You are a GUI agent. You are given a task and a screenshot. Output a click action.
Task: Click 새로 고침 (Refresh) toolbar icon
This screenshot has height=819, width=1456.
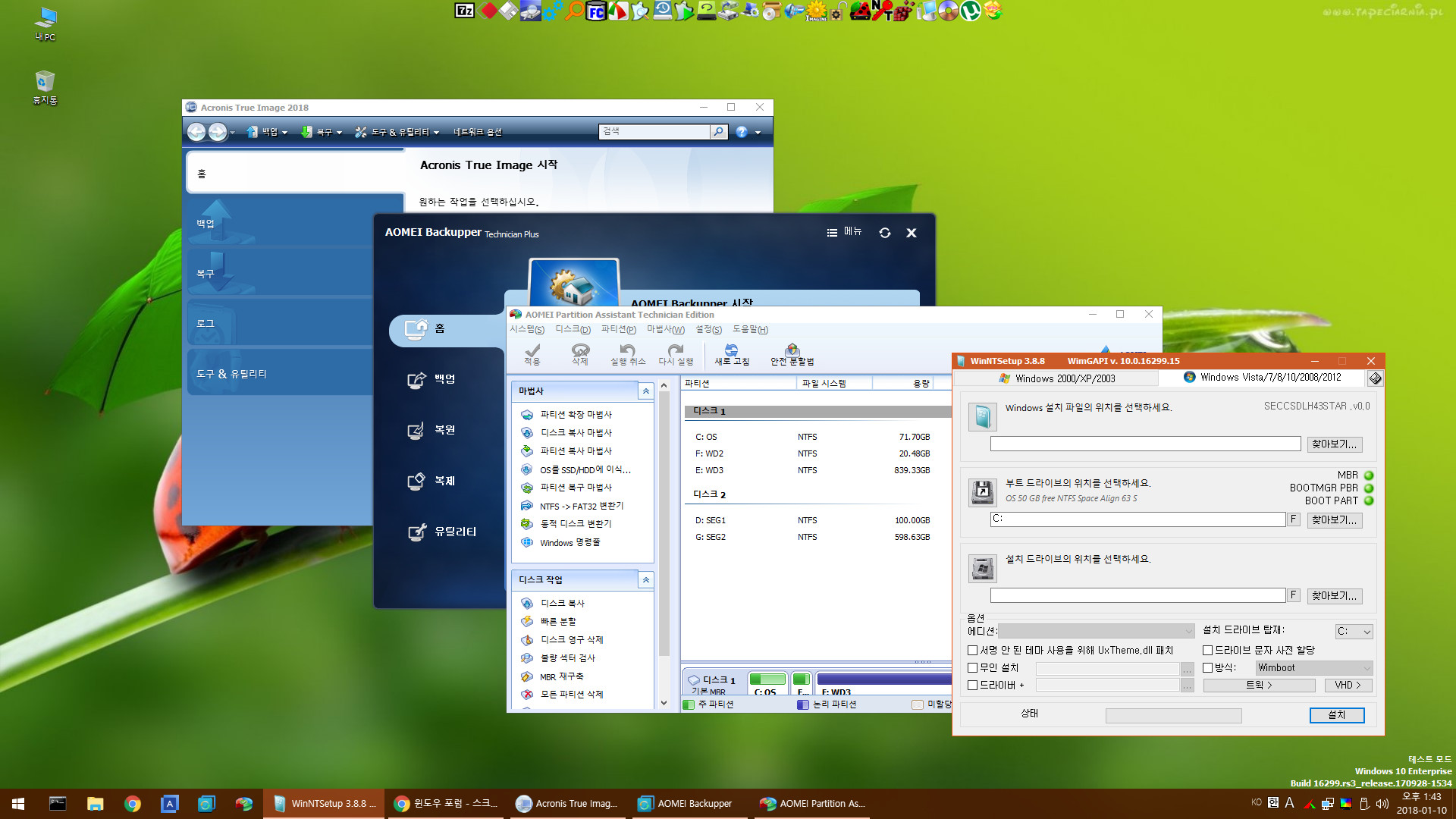coord(732,354)
